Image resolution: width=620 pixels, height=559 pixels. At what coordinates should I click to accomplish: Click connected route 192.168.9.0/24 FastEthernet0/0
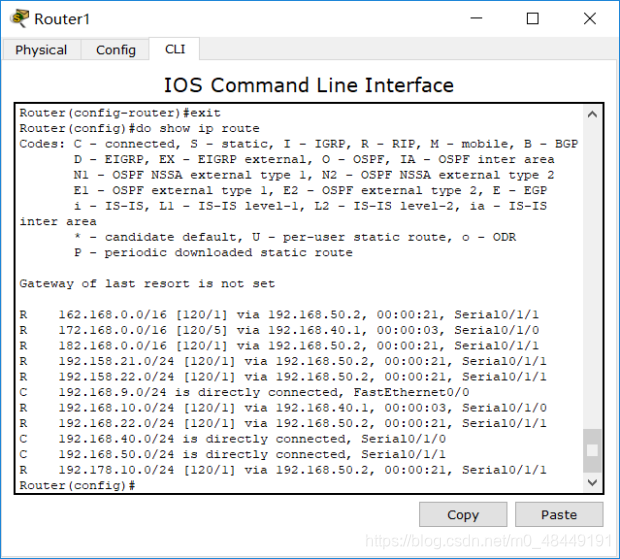click(x=244, y=392)
